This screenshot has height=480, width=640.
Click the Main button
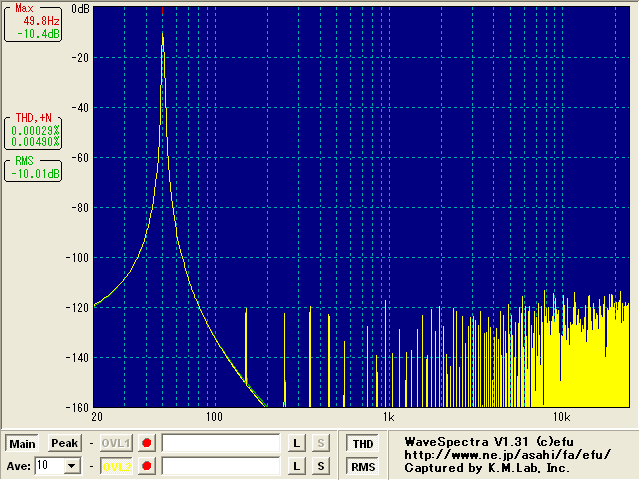tap(22, 444)
